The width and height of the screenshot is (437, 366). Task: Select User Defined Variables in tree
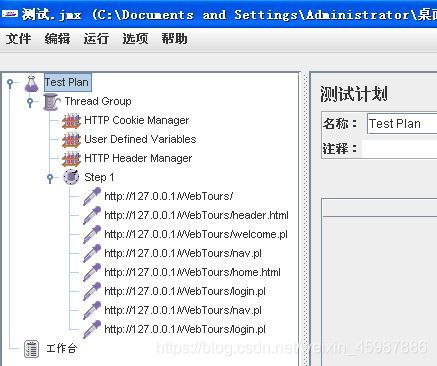point(140,139)
